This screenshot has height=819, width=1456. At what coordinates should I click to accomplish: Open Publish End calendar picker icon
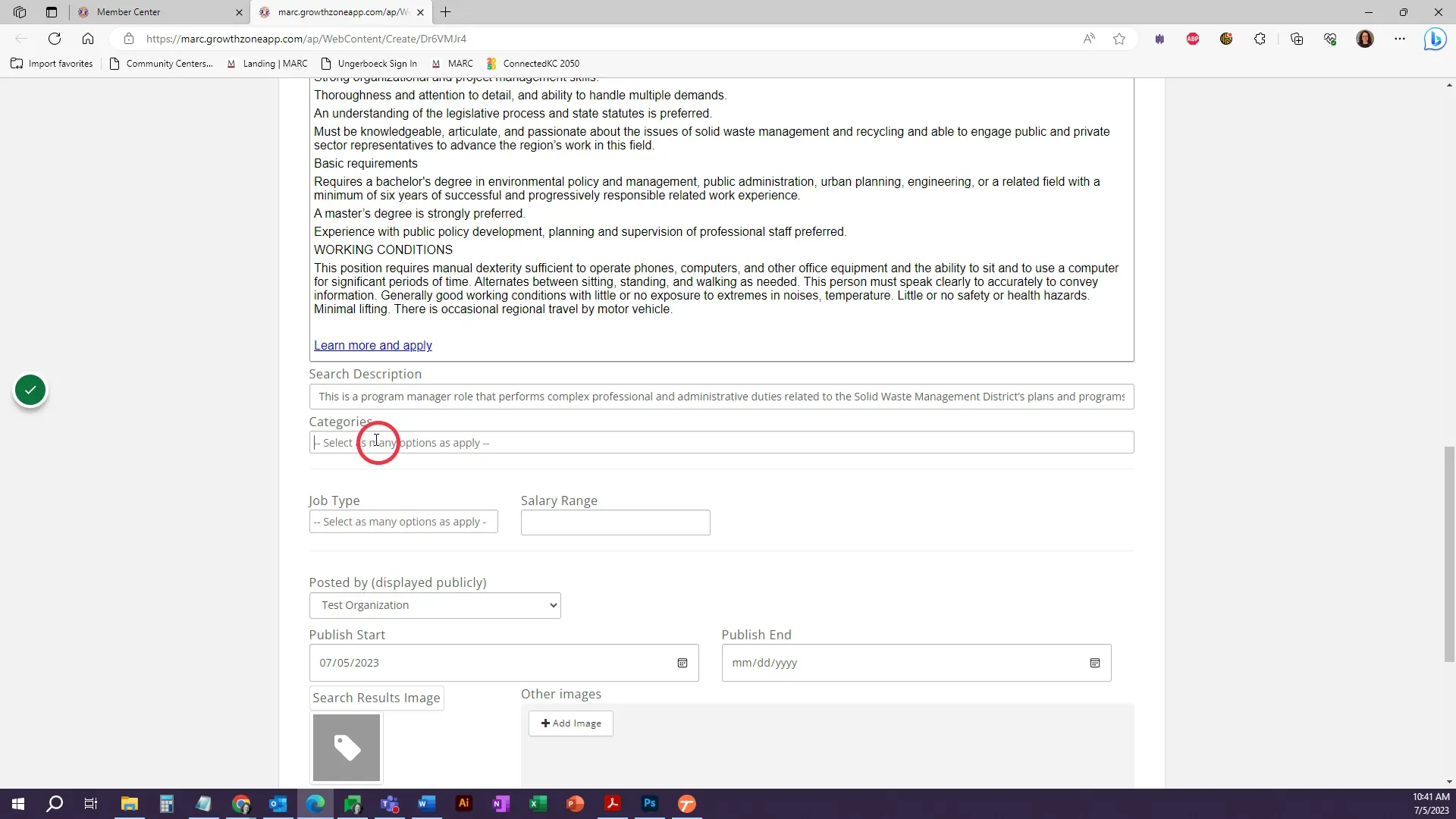click(x=1095, y=663)
